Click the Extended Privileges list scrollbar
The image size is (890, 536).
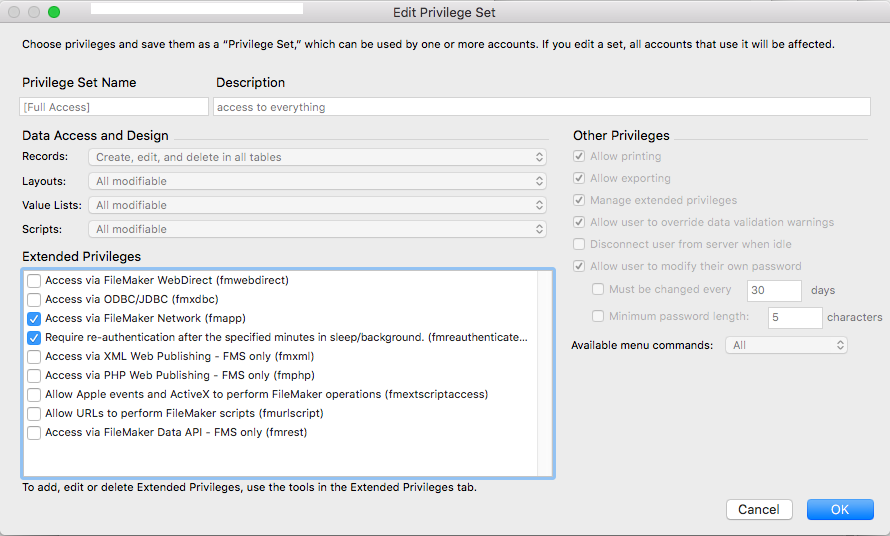tap(545, 373)
